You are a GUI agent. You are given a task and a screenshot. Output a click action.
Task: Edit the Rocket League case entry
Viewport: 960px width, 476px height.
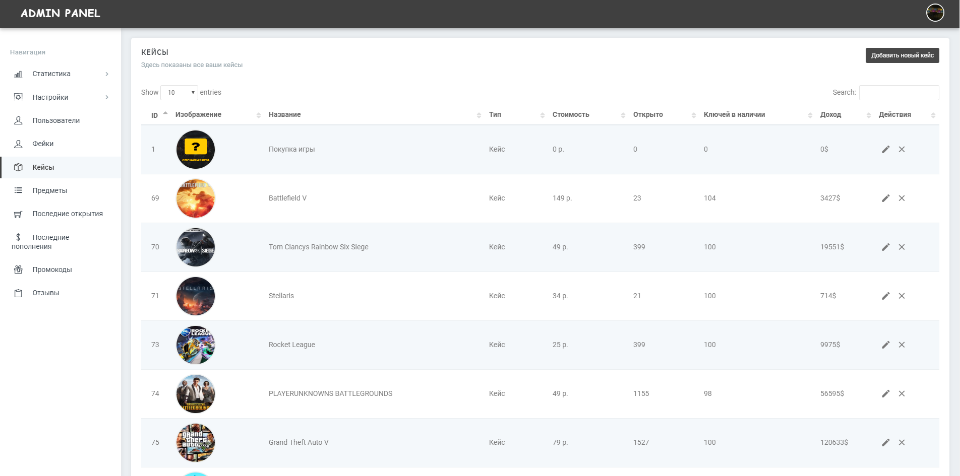pyautogui.click(x=885, y=345)
